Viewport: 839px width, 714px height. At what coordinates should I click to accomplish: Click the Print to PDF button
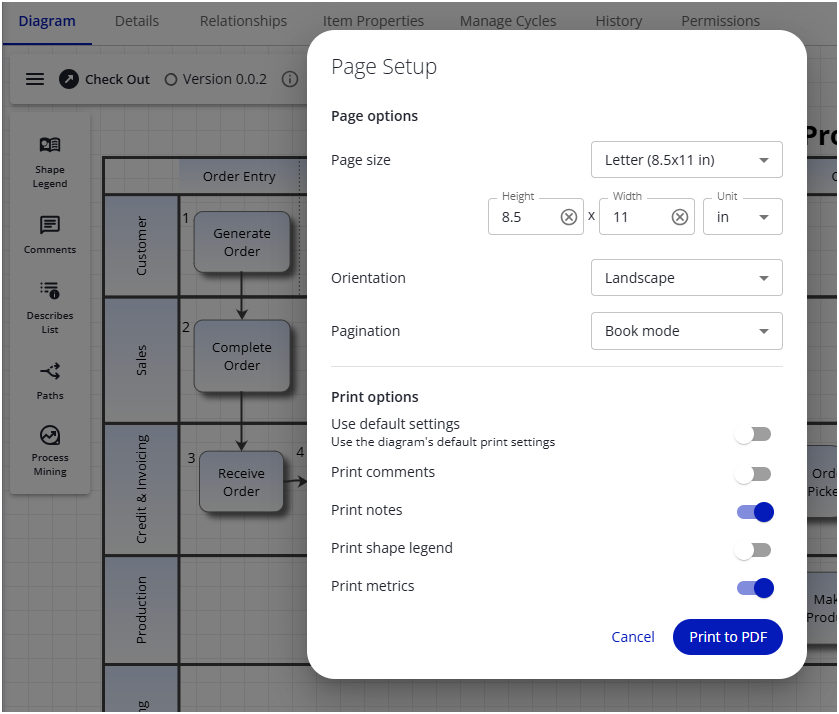click(x=727, y=637)
